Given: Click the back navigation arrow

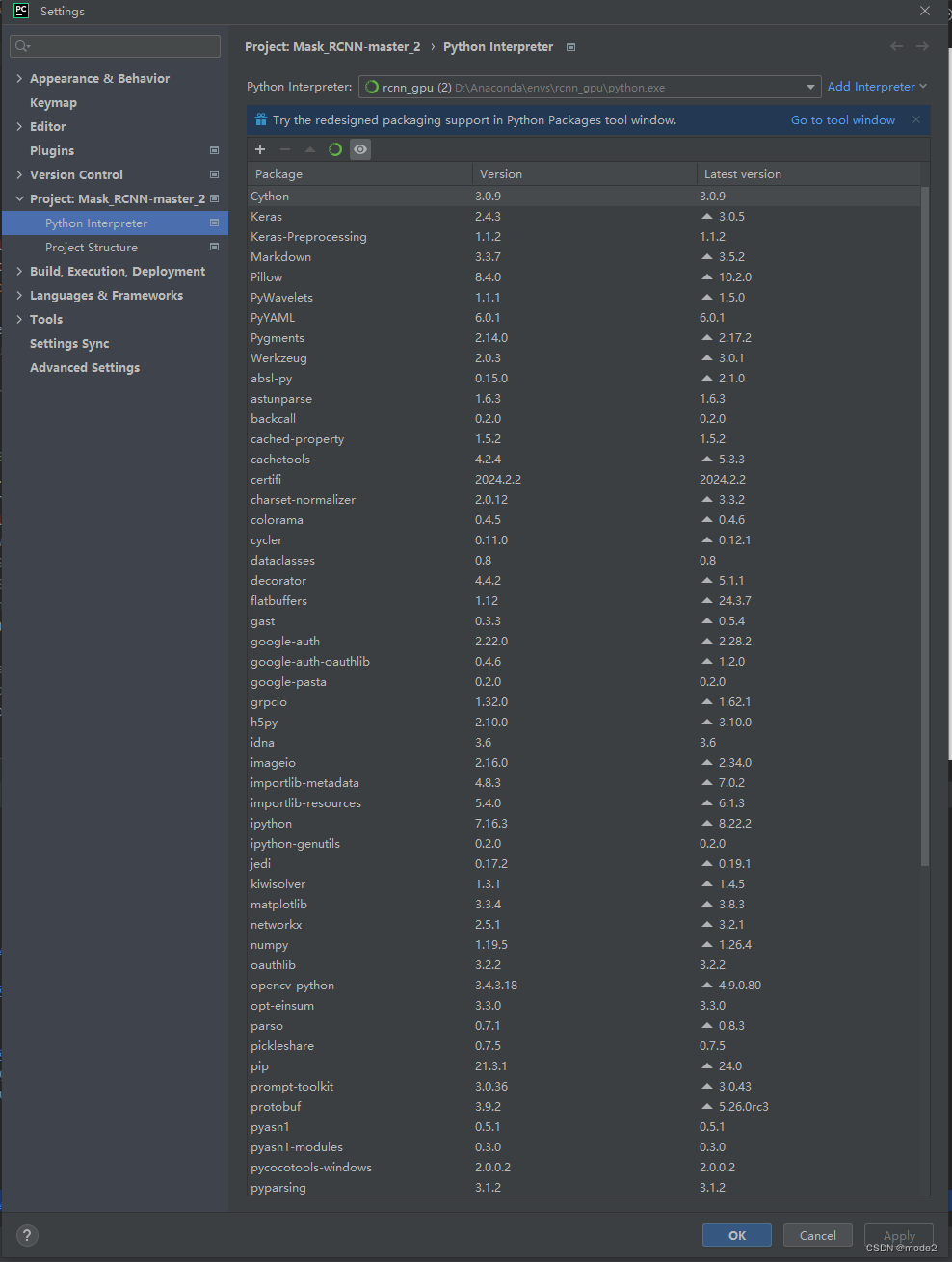Looking at the screenshot, I should click(x=897, y=46).
